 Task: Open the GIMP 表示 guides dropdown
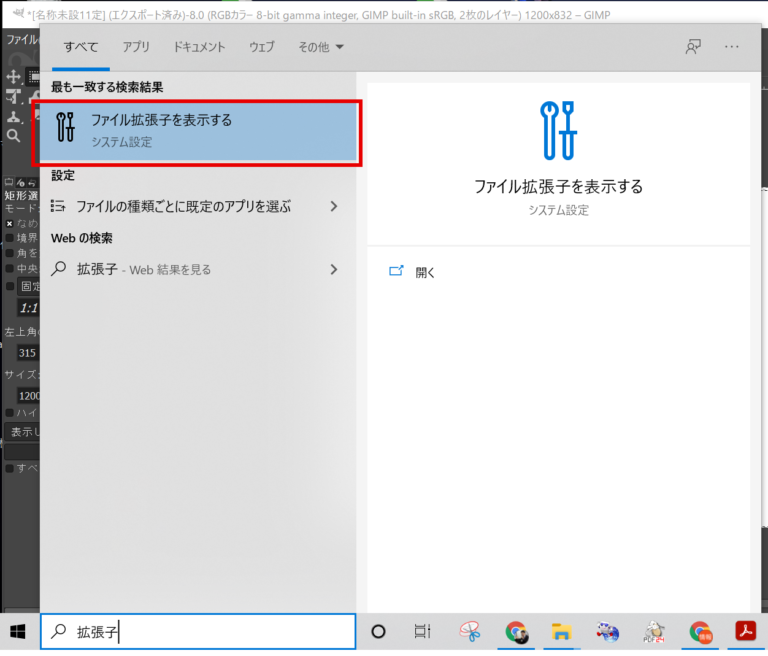[23, 432]
